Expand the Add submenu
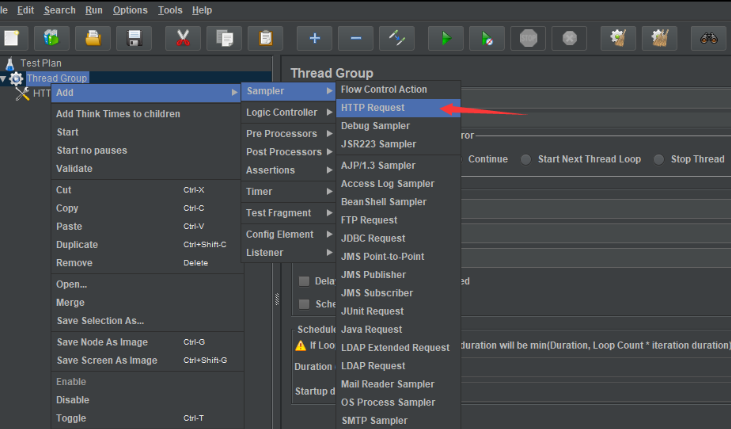This screenshot has height=429, width=731. [x=146, y=93]
